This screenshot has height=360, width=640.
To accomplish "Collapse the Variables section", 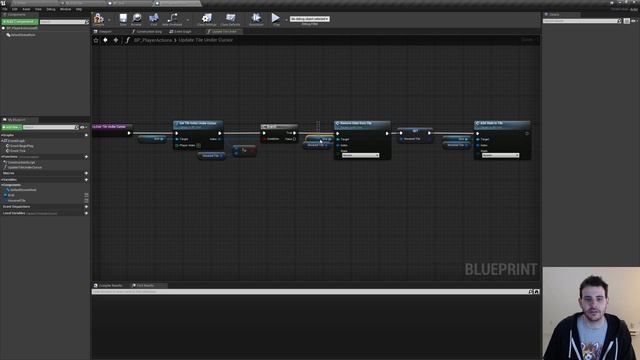I will click(2, 180).
